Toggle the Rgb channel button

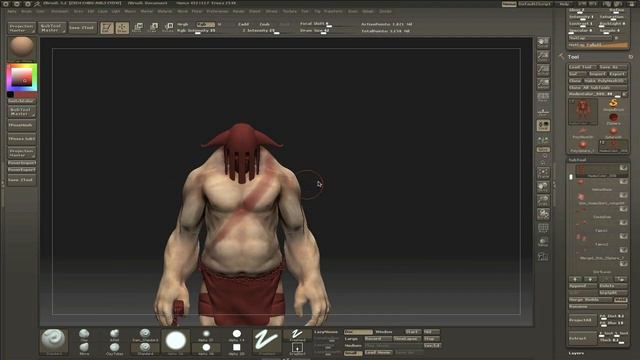[205, 24]
